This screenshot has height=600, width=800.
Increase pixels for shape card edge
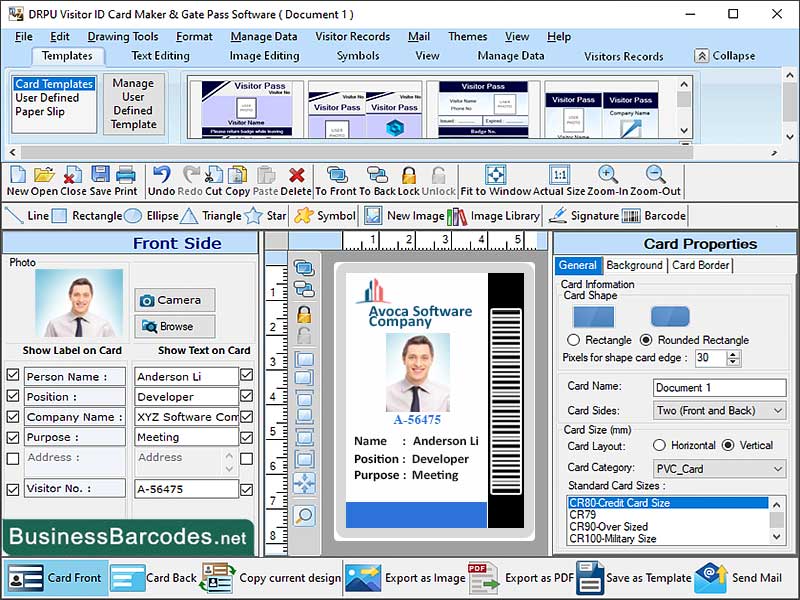pos(731,353)
